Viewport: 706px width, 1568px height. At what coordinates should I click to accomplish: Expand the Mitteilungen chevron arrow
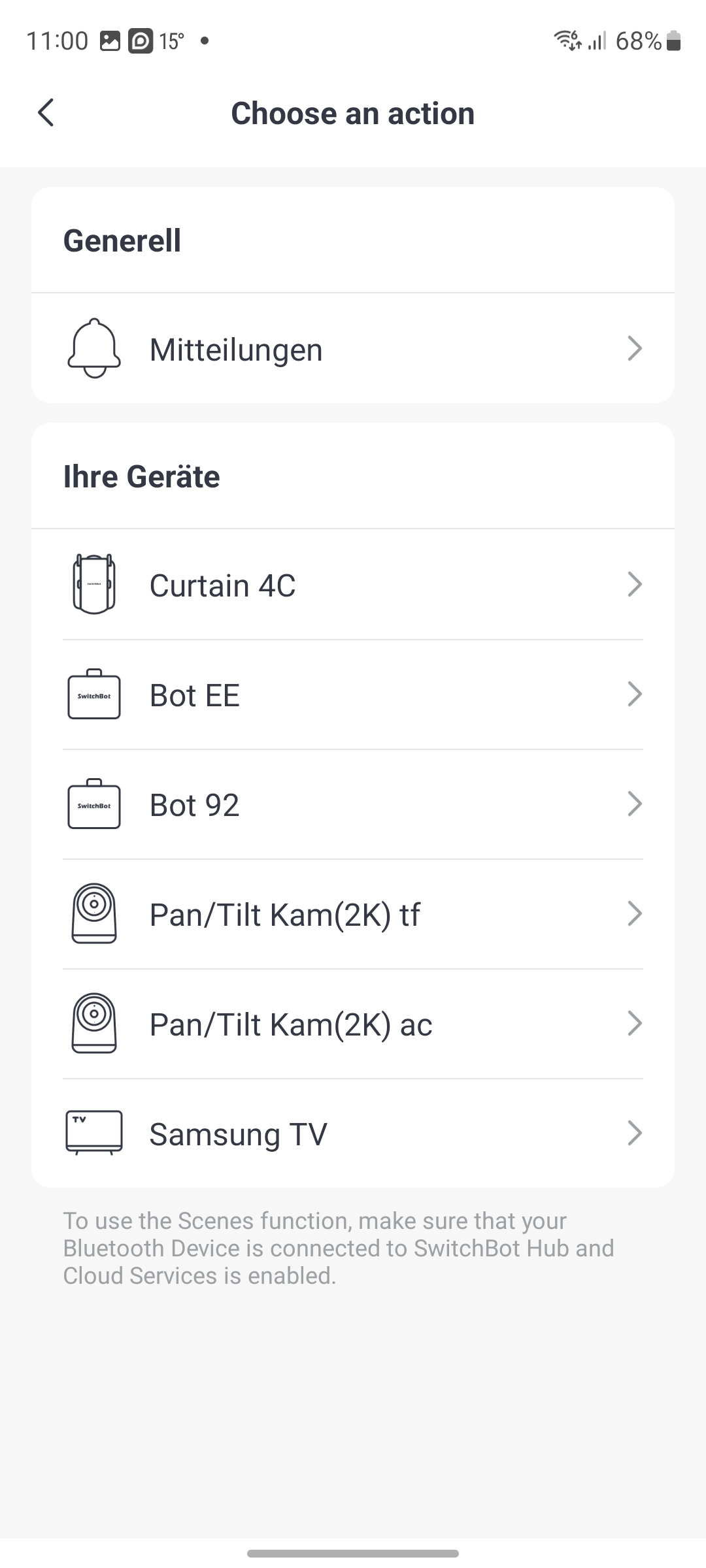coord(634,348)
